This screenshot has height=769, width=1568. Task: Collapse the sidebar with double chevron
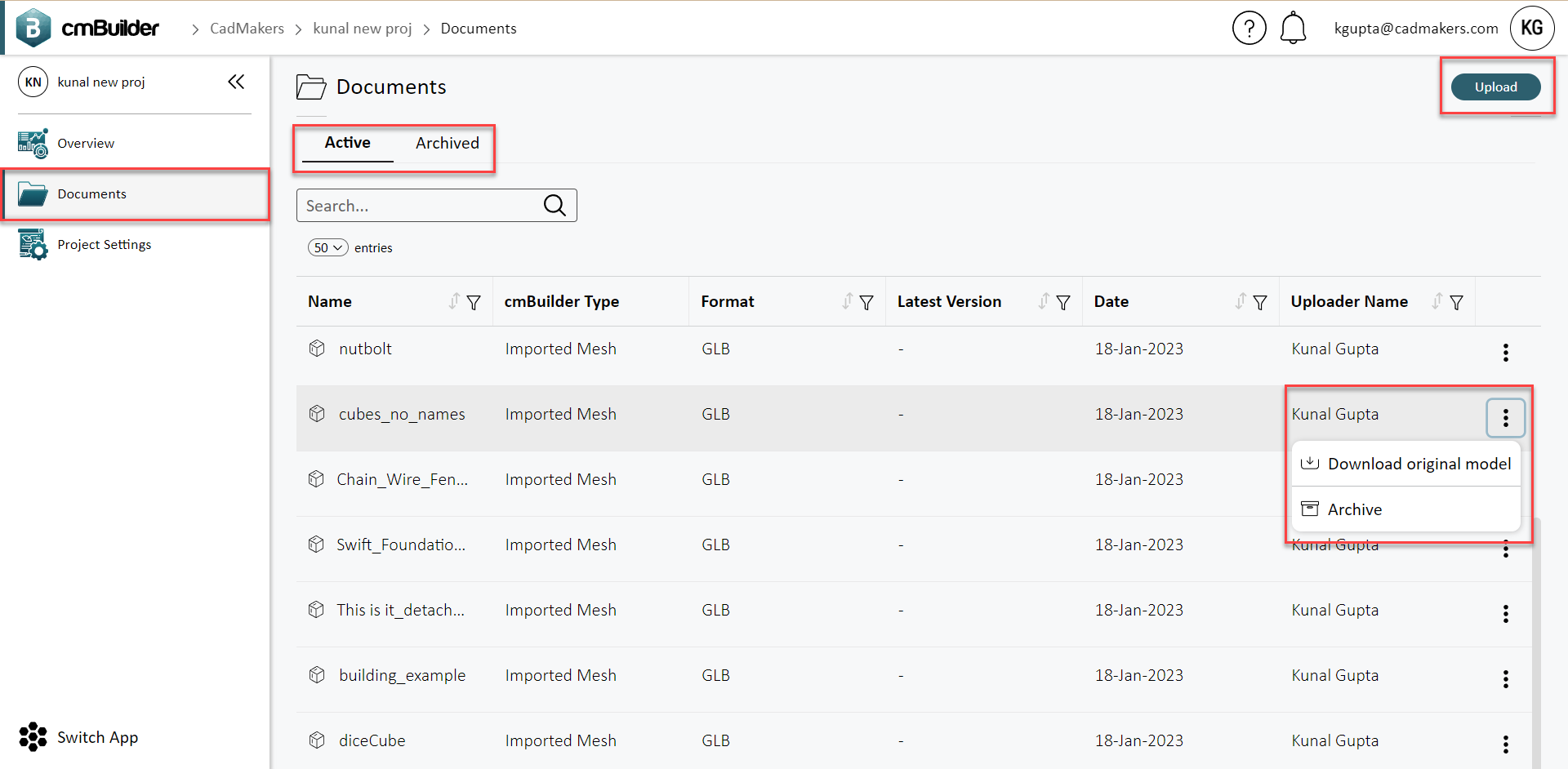click(x=236, y=82)
